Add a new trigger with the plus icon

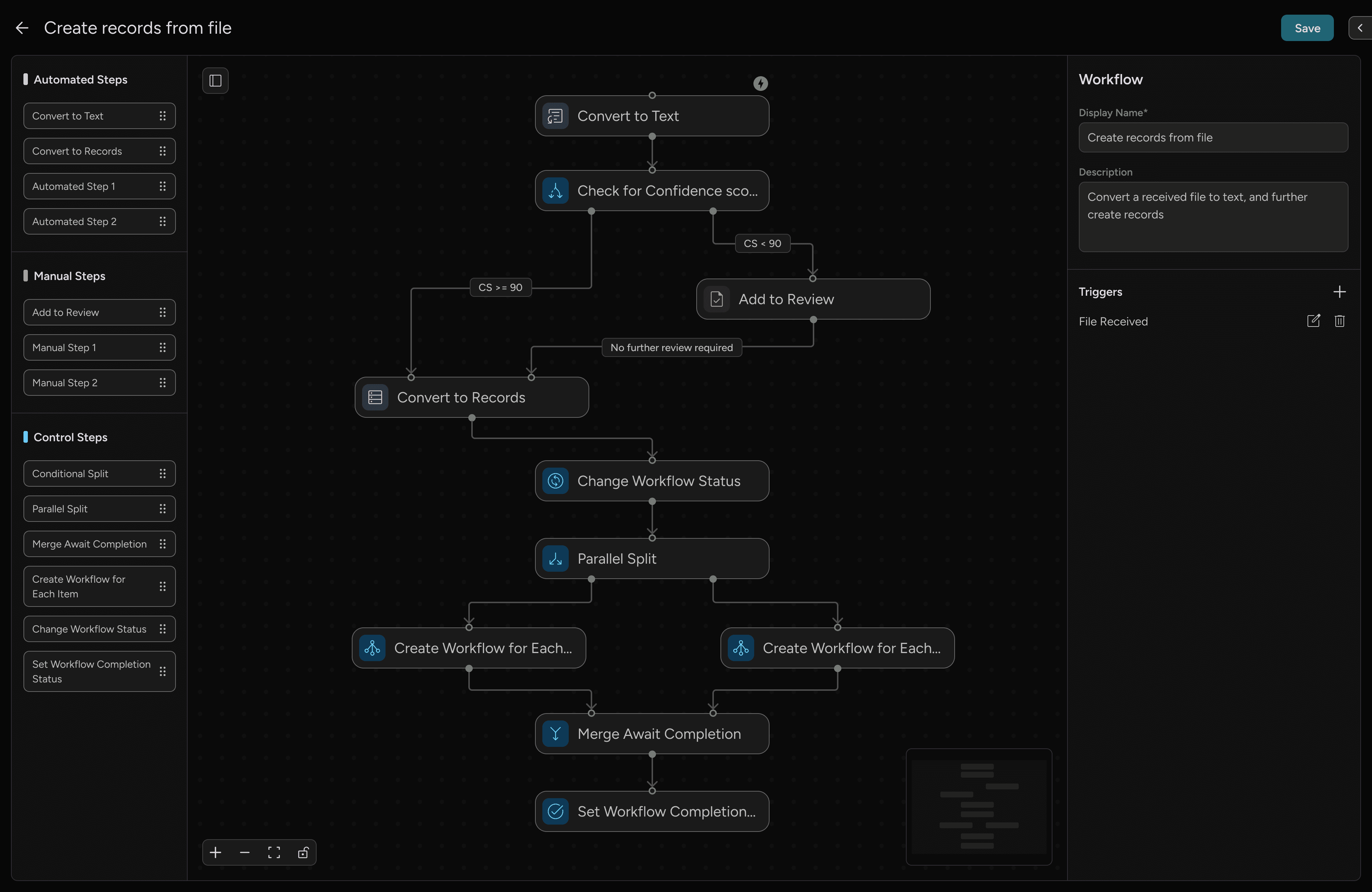point(1340,291)
